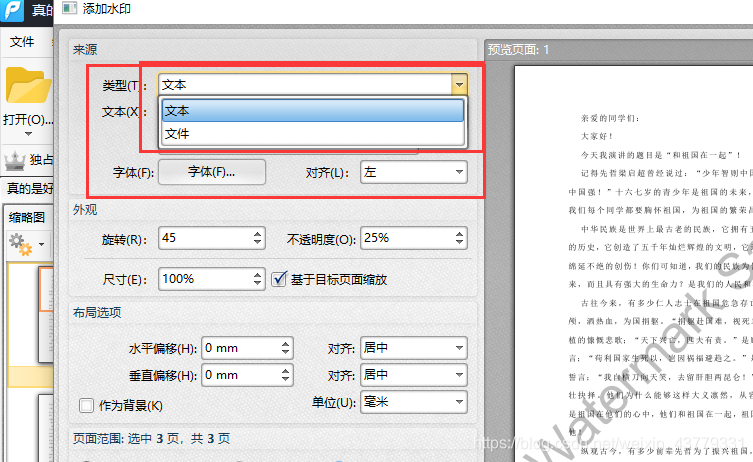Select the first page thumbnail
753x462 pixels.
tap(46, 314)
